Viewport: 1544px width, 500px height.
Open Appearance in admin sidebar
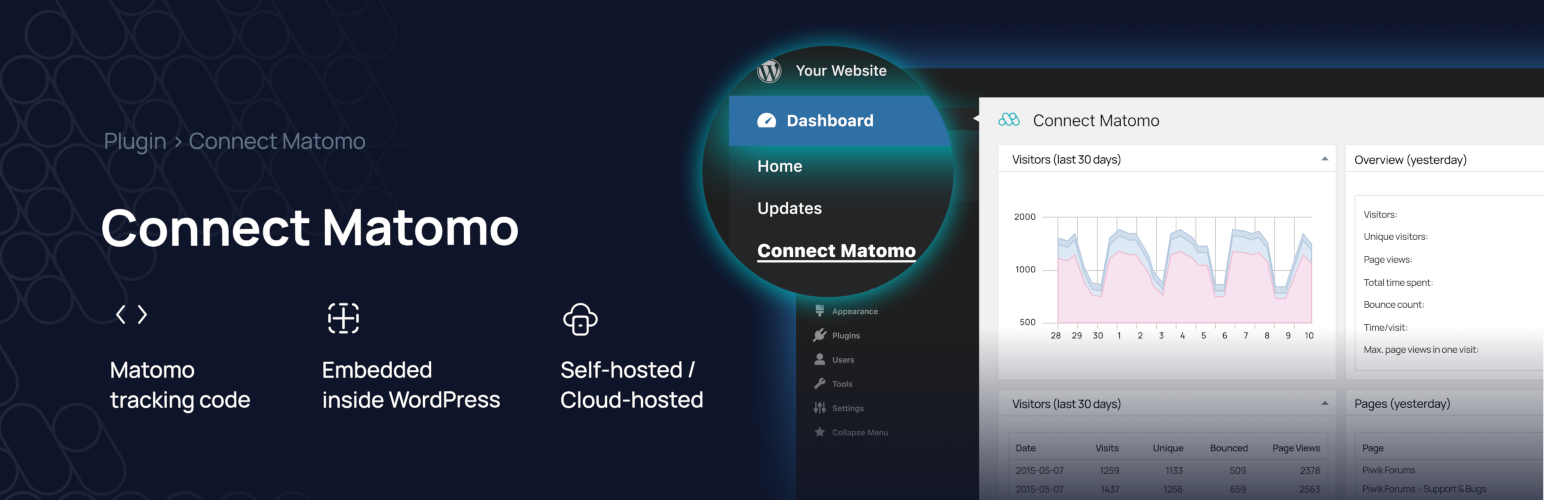click(x=855, y=312)
